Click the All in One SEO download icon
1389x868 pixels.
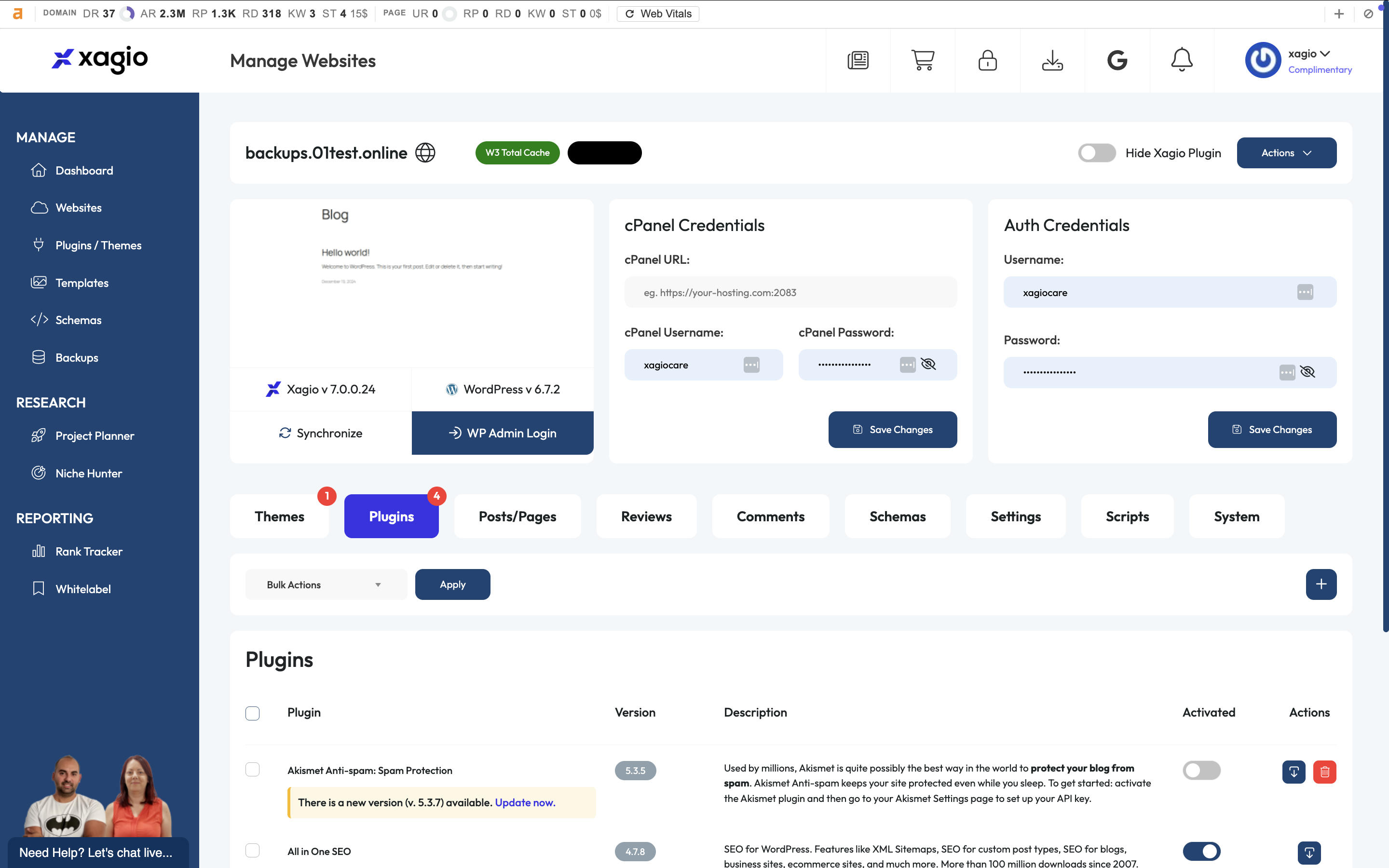click(1309, 852)
